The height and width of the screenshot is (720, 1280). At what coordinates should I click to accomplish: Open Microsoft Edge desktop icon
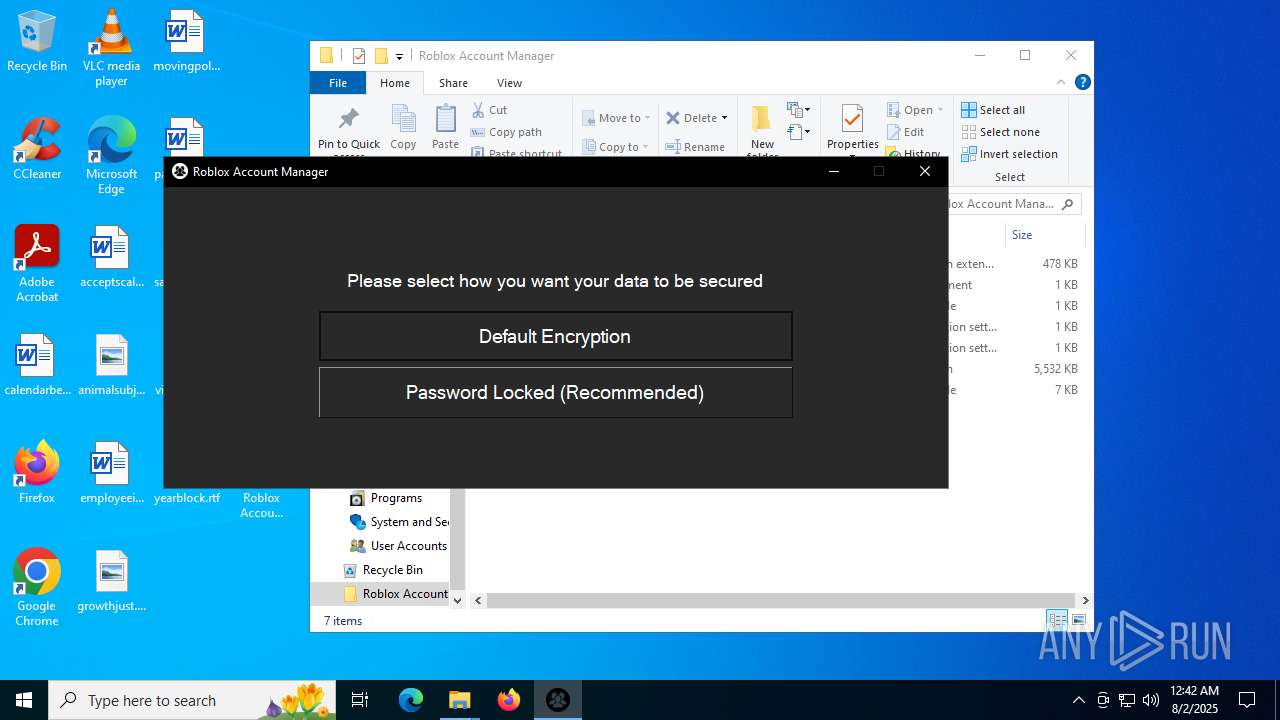[111, 156]
